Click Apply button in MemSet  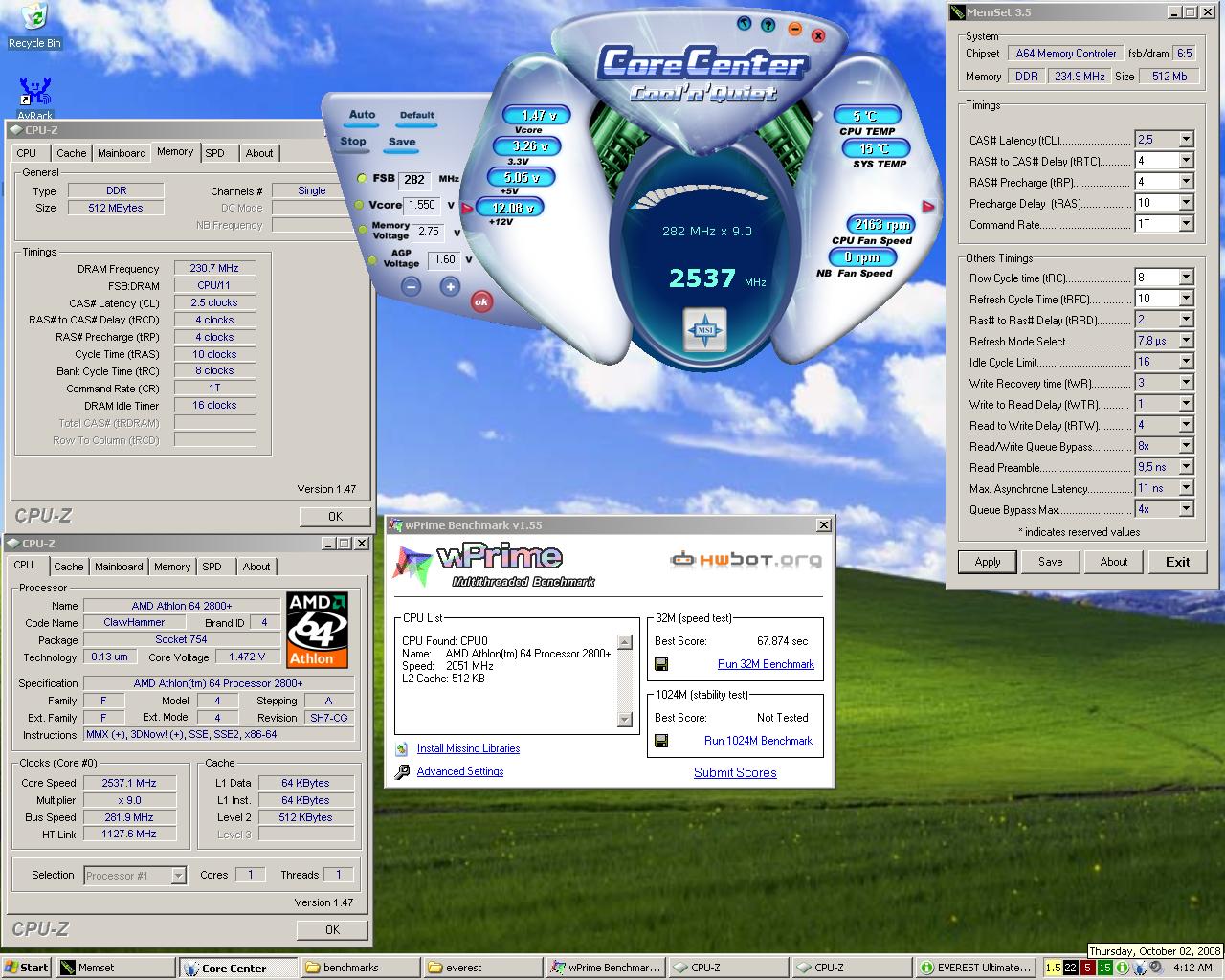[988, 562]
